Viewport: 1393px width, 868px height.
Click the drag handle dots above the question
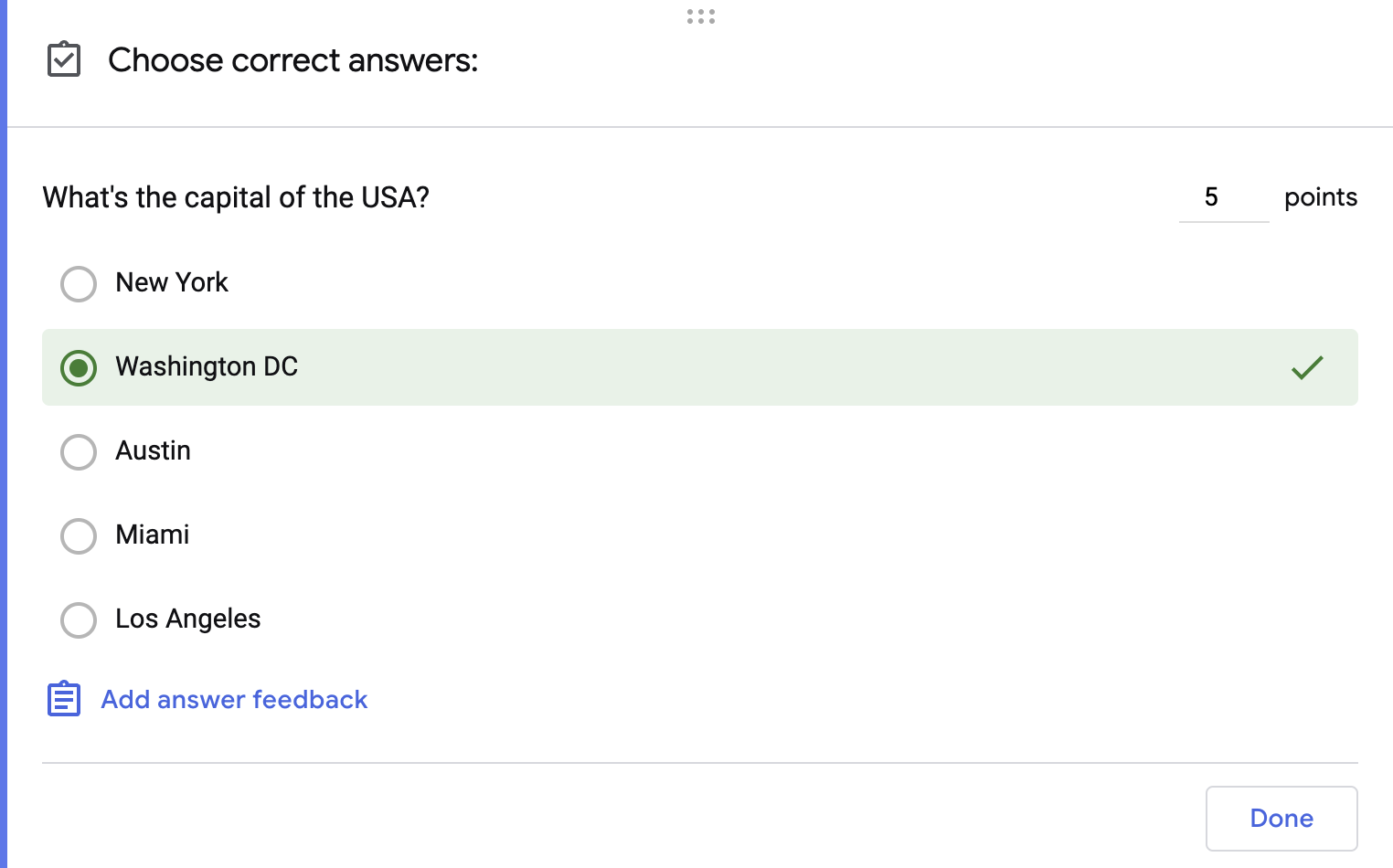coord(699,16)
